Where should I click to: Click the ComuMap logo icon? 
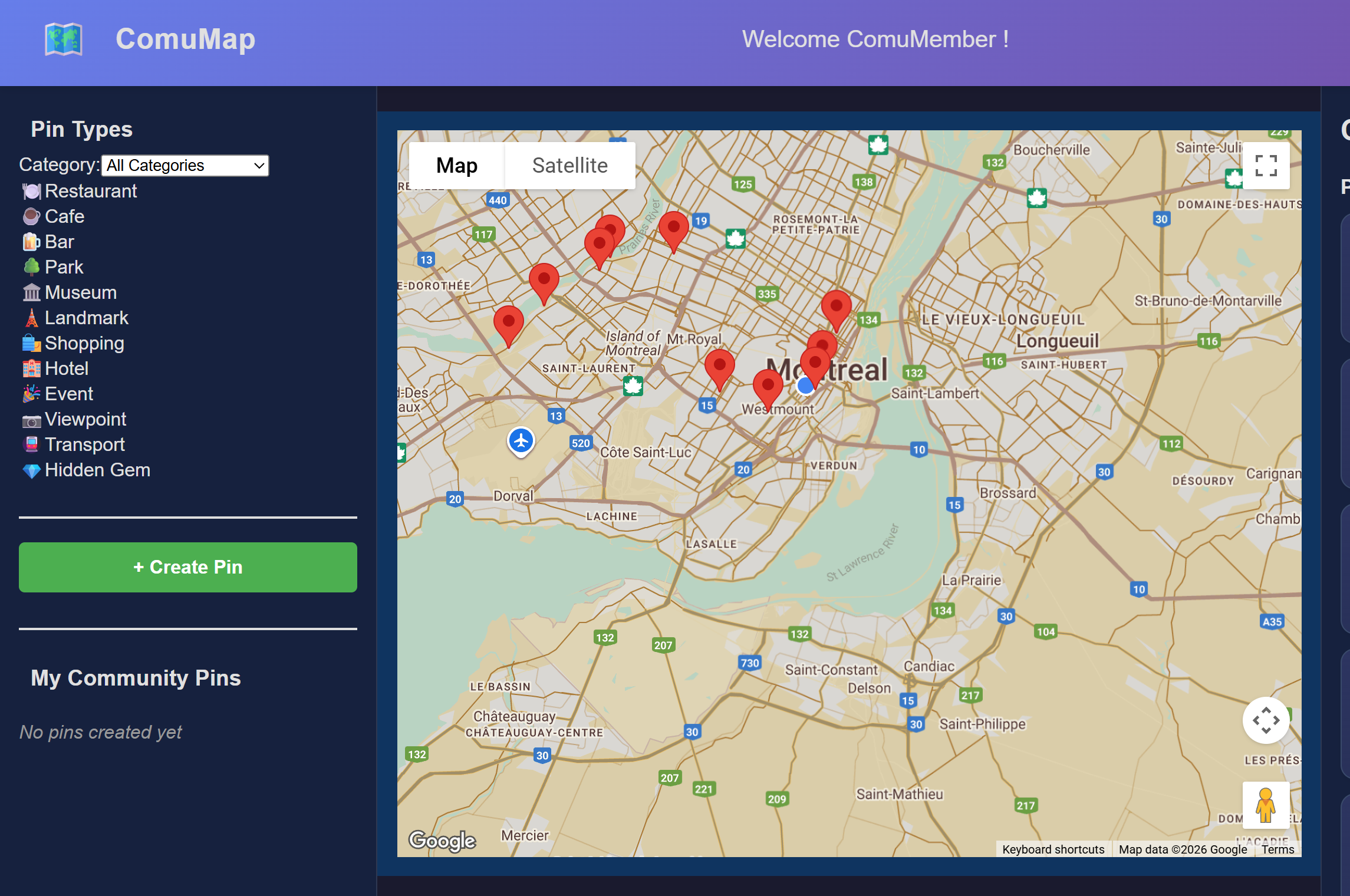64,39
